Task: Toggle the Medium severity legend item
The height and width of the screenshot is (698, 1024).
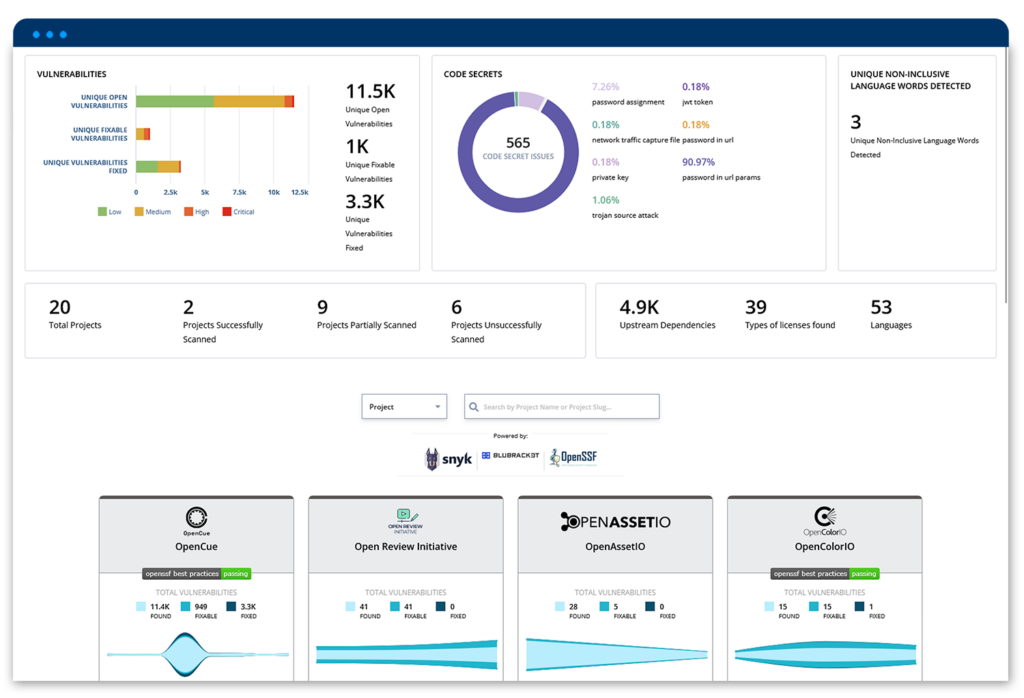Action: point(152,211)
